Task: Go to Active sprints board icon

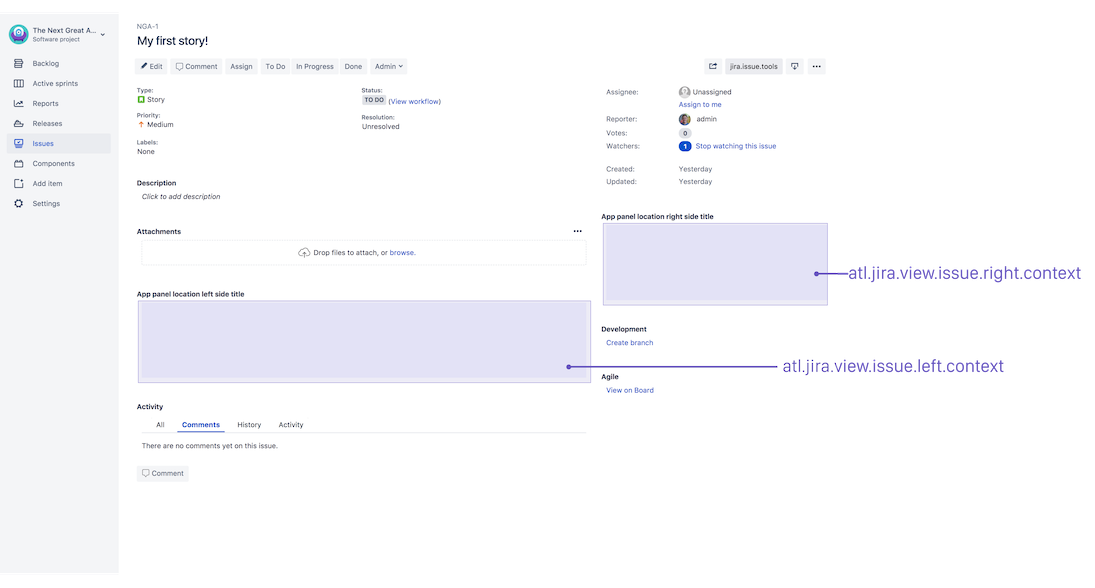Action: point(19,83)
